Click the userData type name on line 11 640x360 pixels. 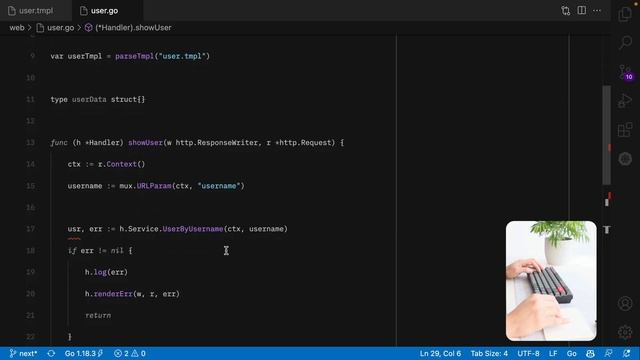(x=89, y=100)
